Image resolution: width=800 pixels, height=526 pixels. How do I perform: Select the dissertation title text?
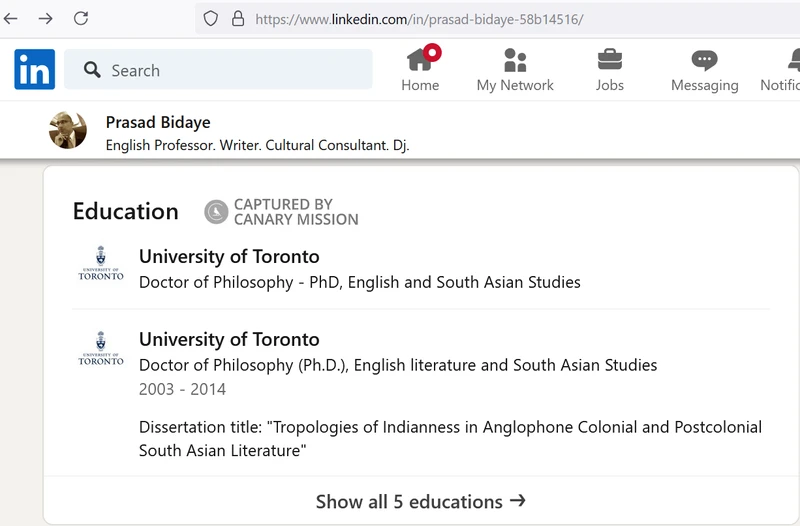coord(451,439)
